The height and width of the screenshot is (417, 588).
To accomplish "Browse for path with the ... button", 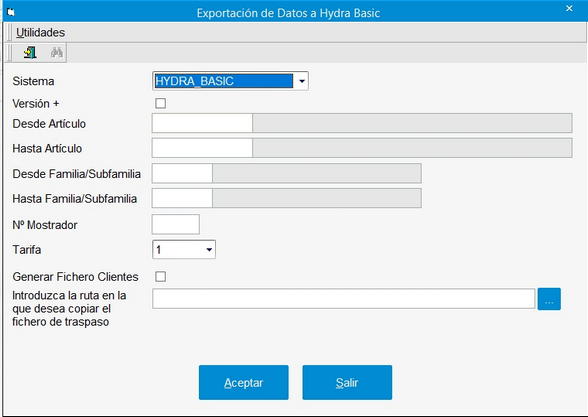I will (549, 299).
